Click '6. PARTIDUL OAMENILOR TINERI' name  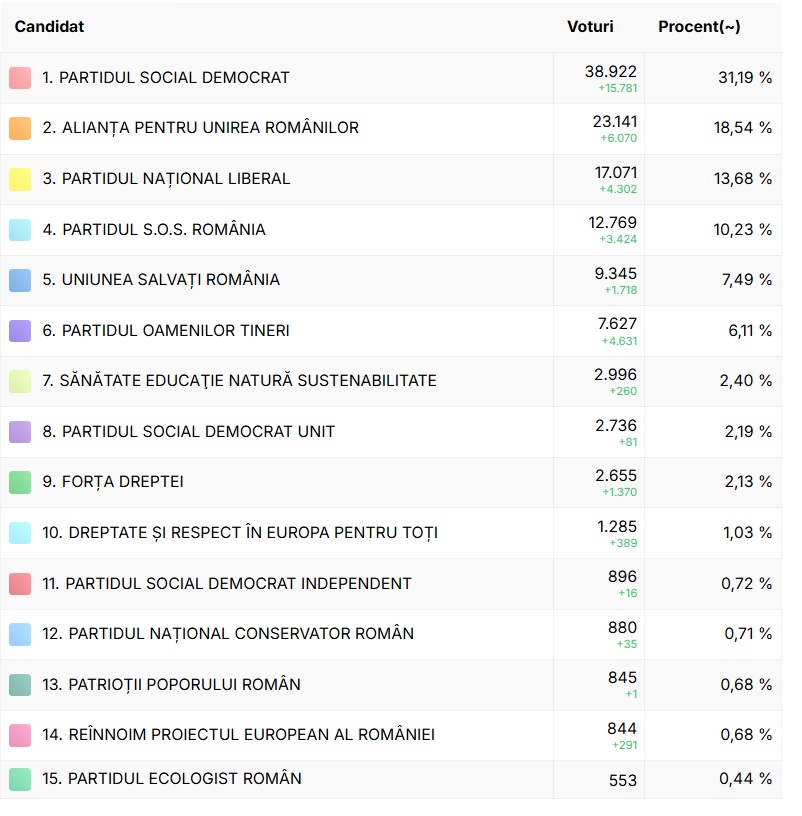pos(166,330)
